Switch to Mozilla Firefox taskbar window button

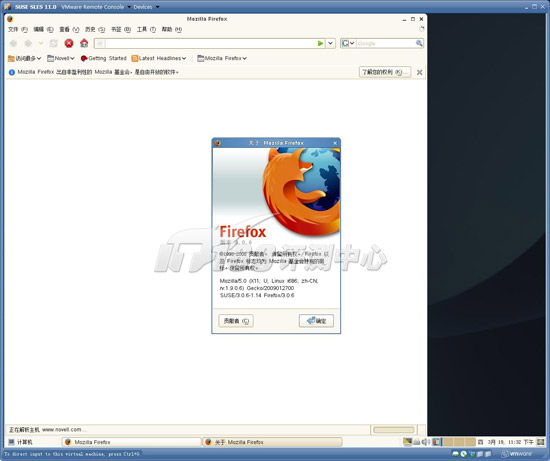(131, 442)
